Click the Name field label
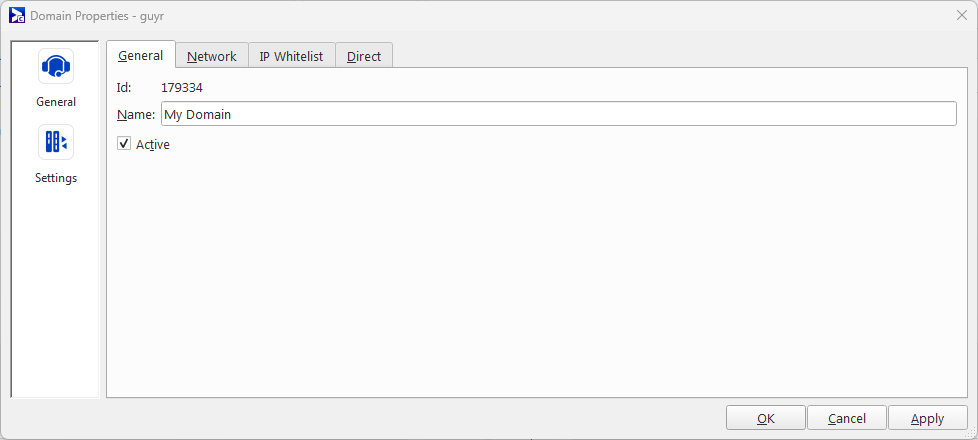 (x=136, y=115)
